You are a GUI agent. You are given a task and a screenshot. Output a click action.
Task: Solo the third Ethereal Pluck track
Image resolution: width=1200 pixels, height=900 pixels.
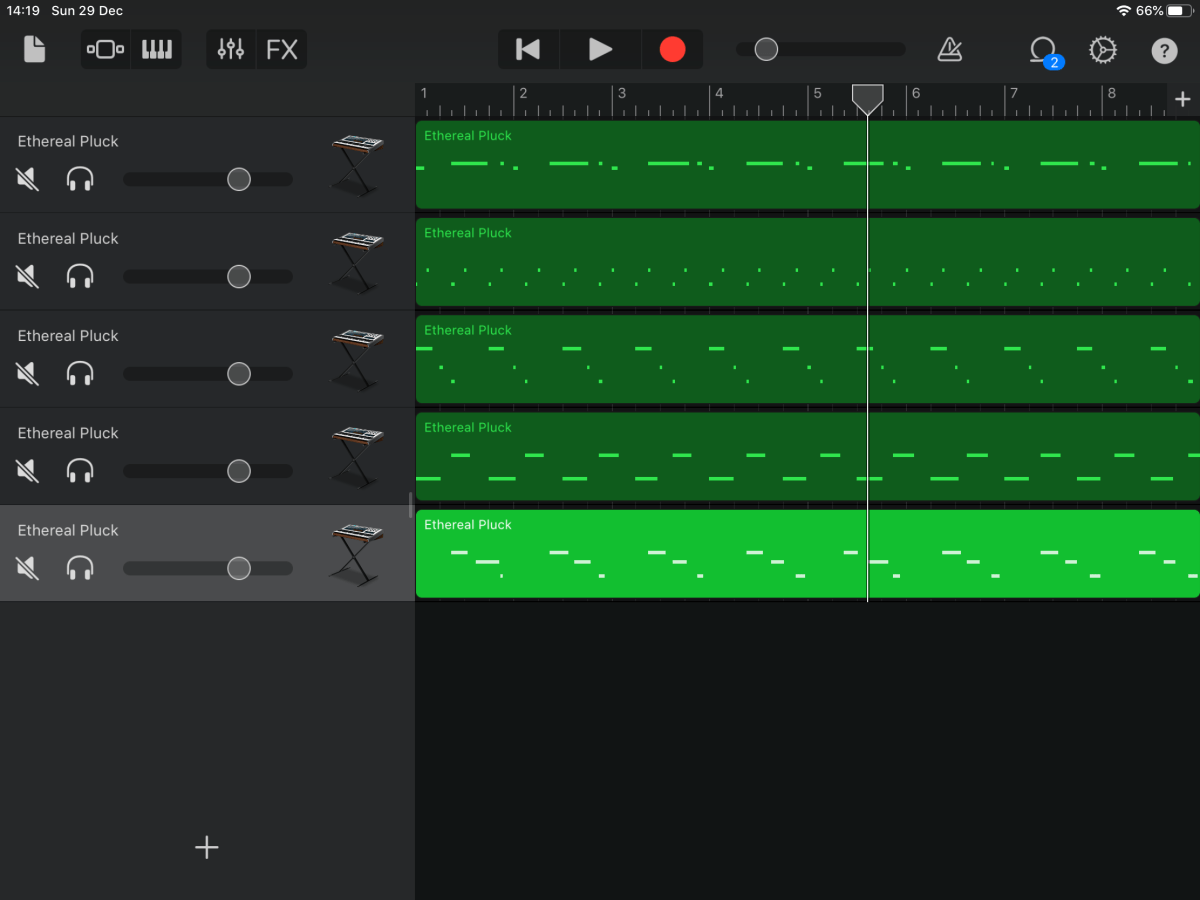[80, 374]
